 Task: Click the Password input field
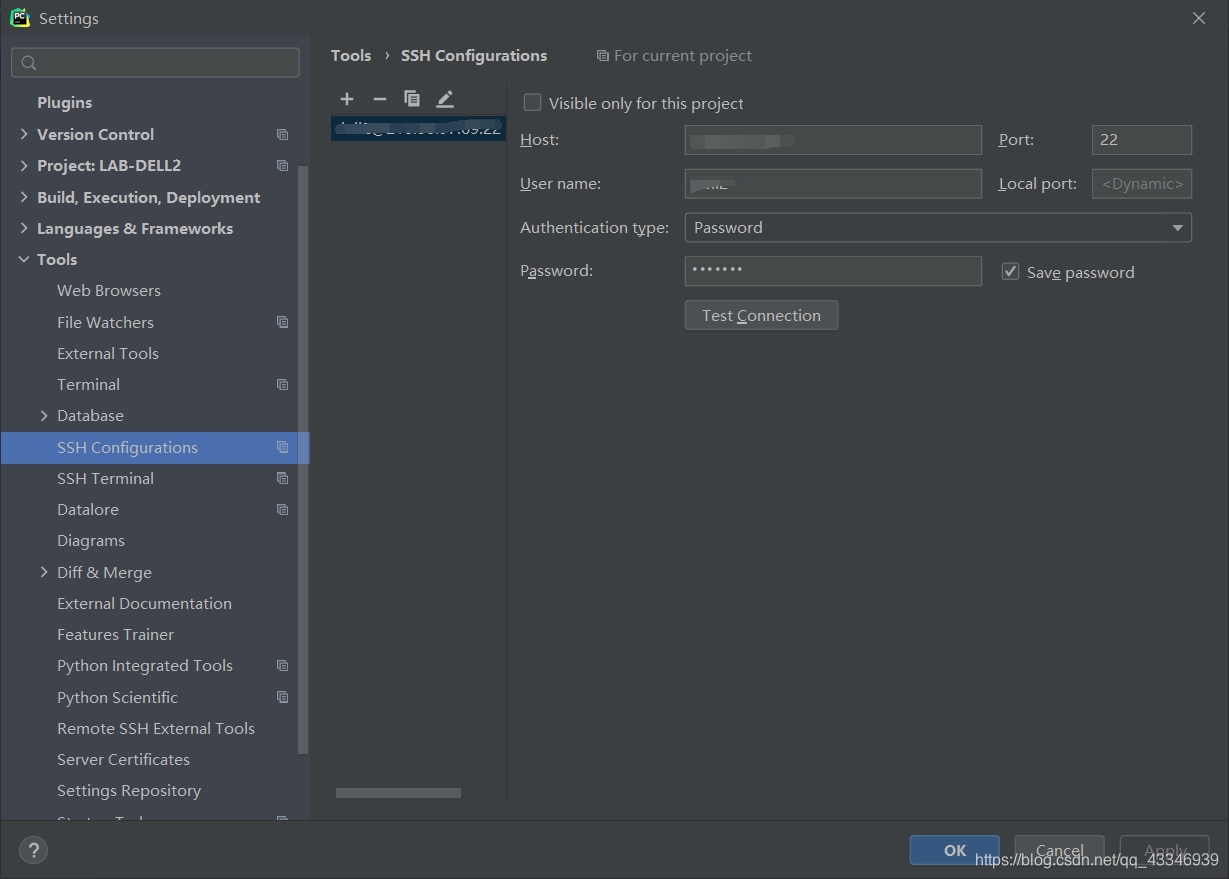833,271
